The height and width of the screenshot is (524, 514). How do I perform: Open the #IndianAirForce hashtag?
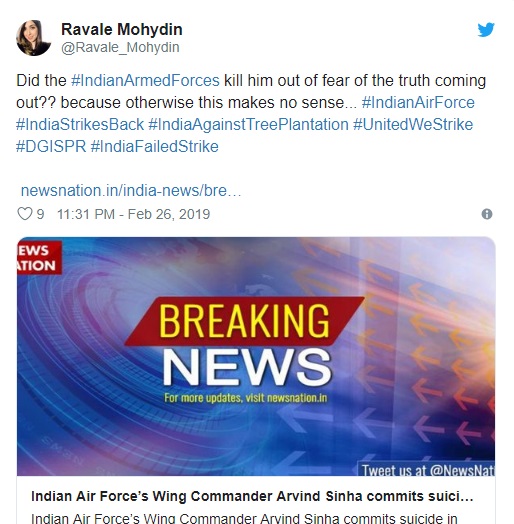tap(418, 103)
